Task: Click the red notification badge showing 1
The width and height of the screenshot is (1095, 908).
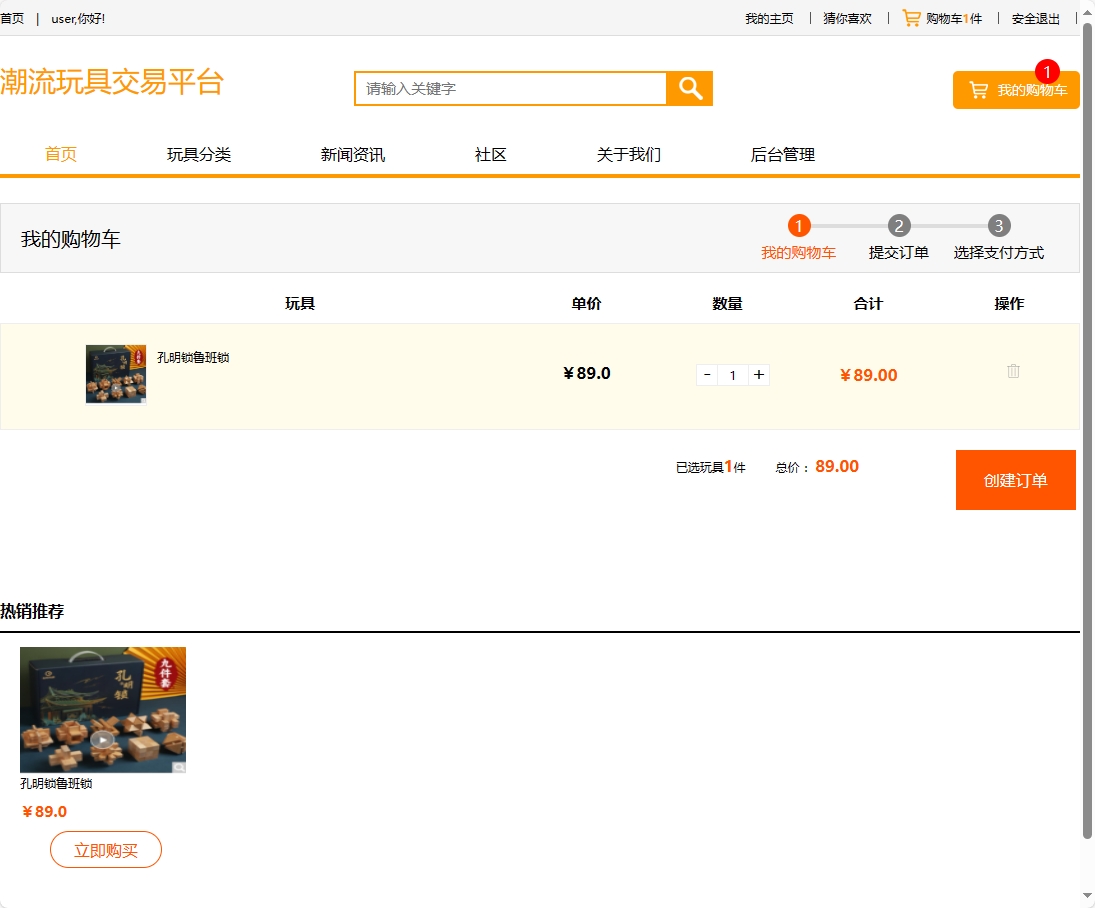Action: click(1045, 71)
